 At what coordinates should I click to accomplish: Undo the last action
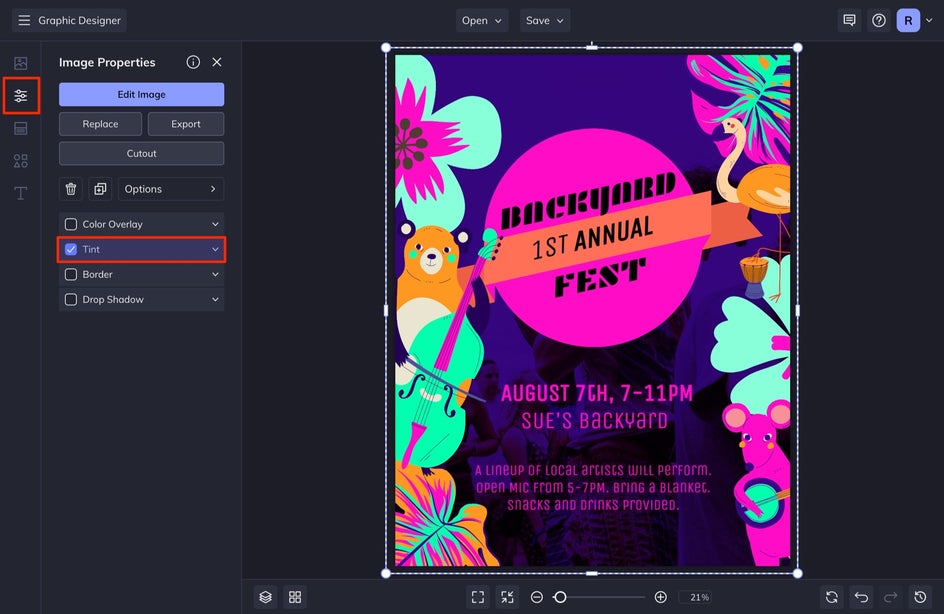[861, 597]
